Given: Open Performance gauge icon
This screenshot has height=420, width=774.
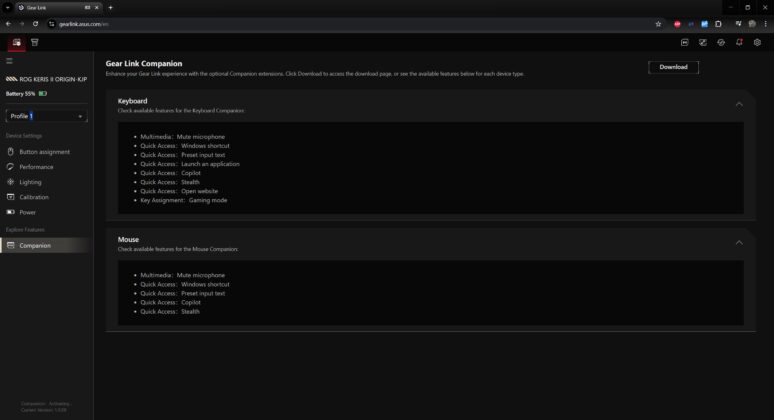Looking at the screenshot, I should pyautogui.click(x=10, y=167).
